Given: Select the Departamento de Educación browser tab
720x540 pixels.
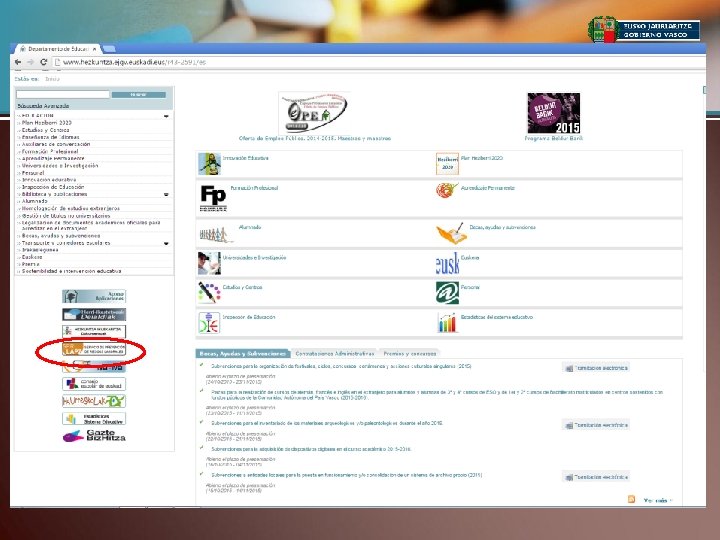Looking at the screenshot, I should point(57,49).
